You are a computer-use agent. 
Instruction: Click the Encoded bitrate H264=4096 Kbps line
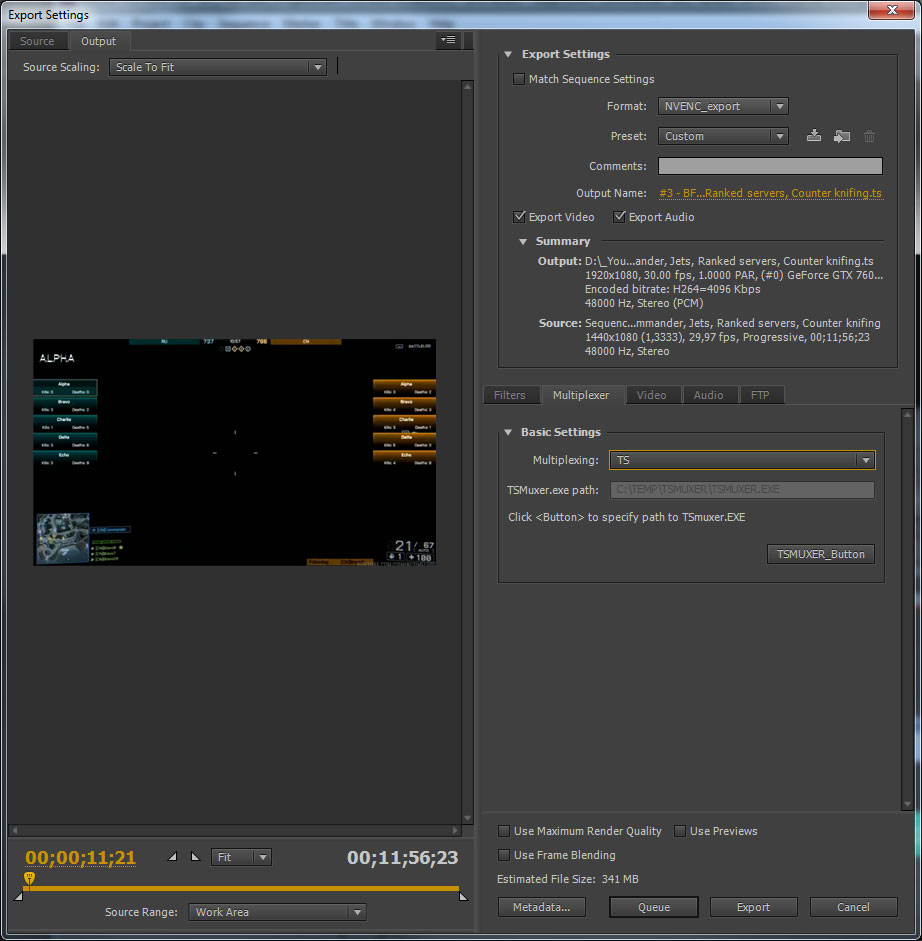click(672, 289)
